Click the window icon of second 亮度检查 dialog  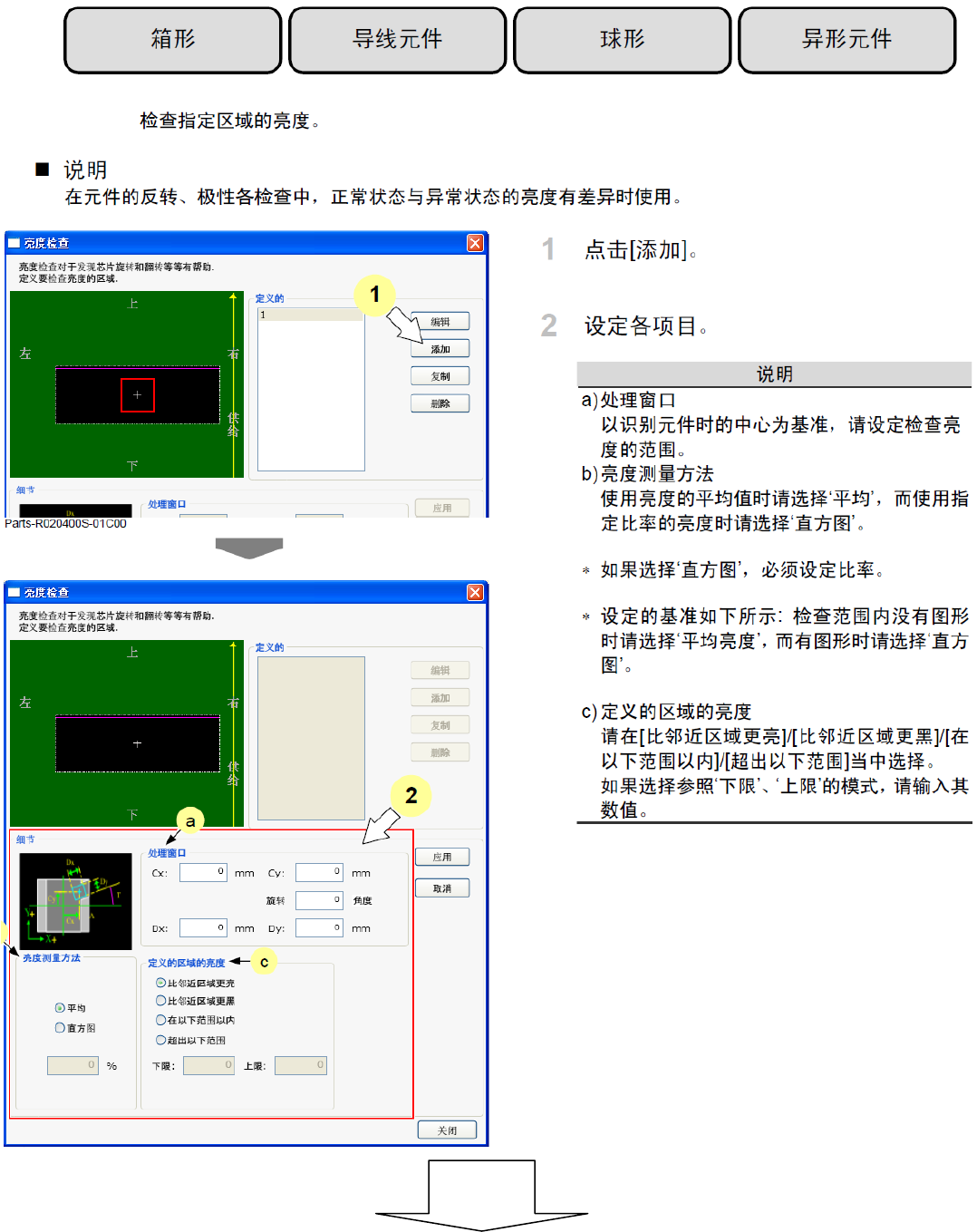(14, 592)
